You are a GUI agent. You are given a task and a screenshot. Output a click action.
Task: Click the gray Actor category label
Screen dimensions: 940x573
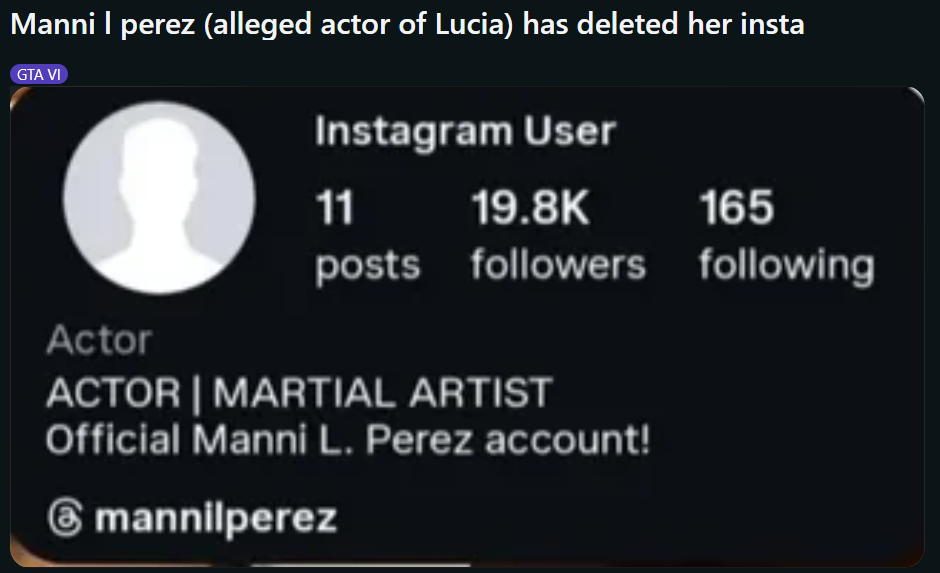pos(100,340)
